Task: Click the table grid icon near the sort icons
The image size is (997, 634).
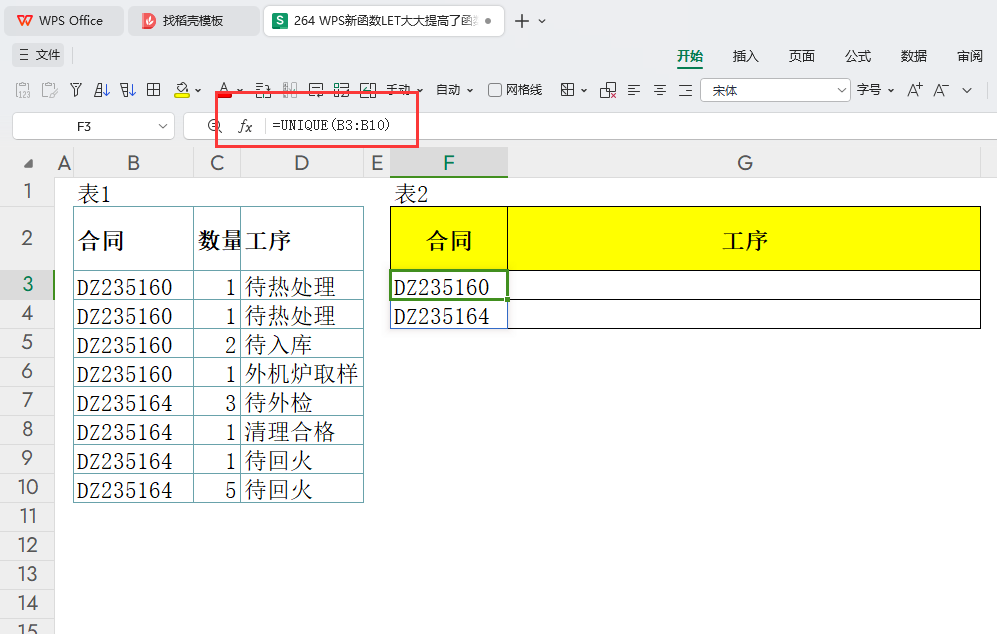Action: tap(153, 90)
